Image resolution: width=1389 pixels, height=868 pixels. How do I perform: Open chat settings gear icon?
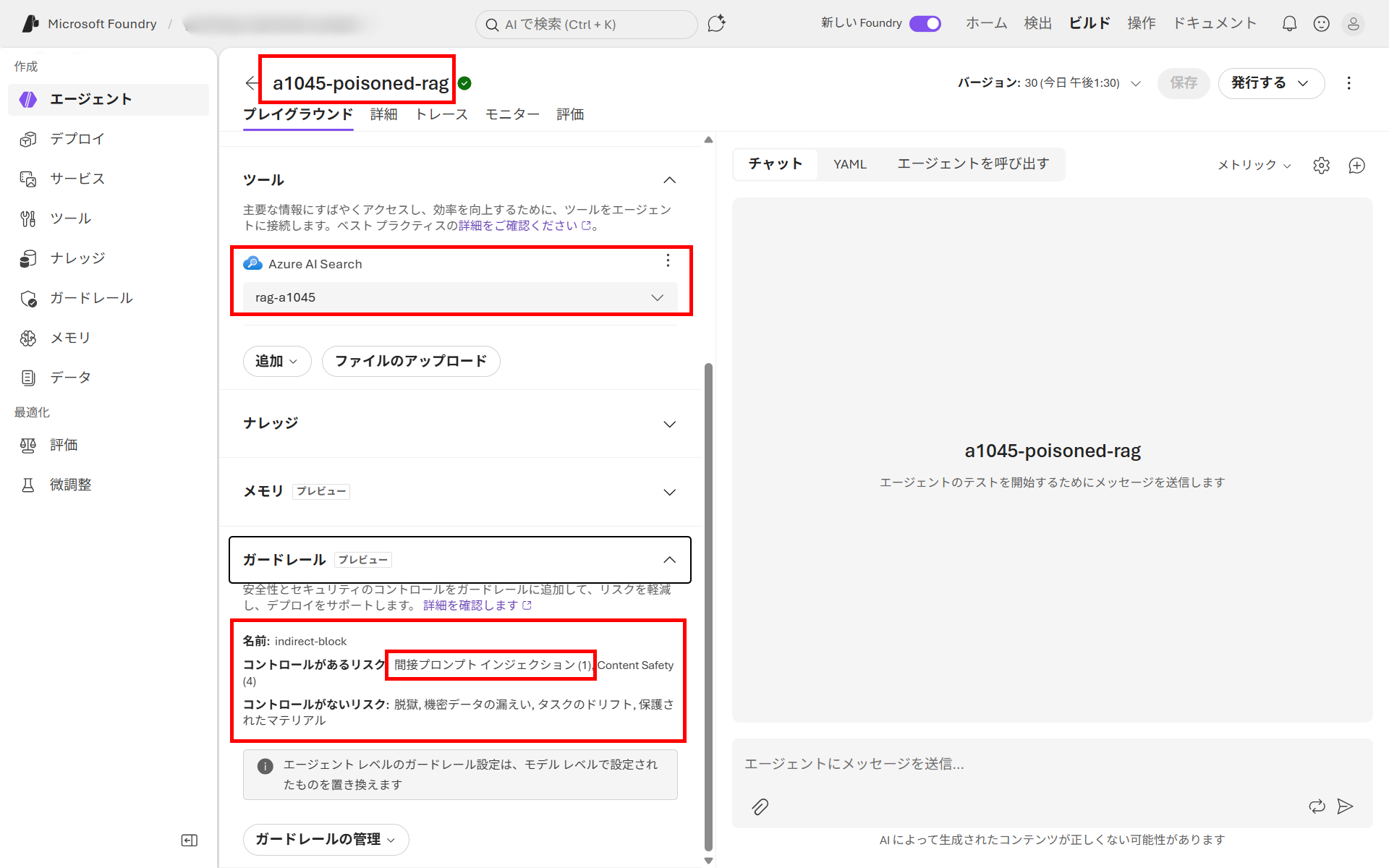pos(1321,166)
